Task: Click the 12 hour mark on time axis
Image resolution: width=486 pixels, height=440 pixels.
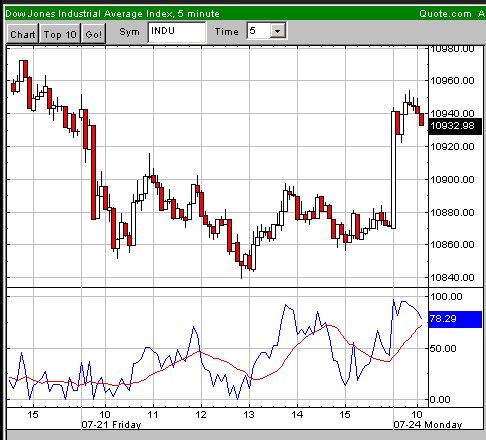Action: 201,415
